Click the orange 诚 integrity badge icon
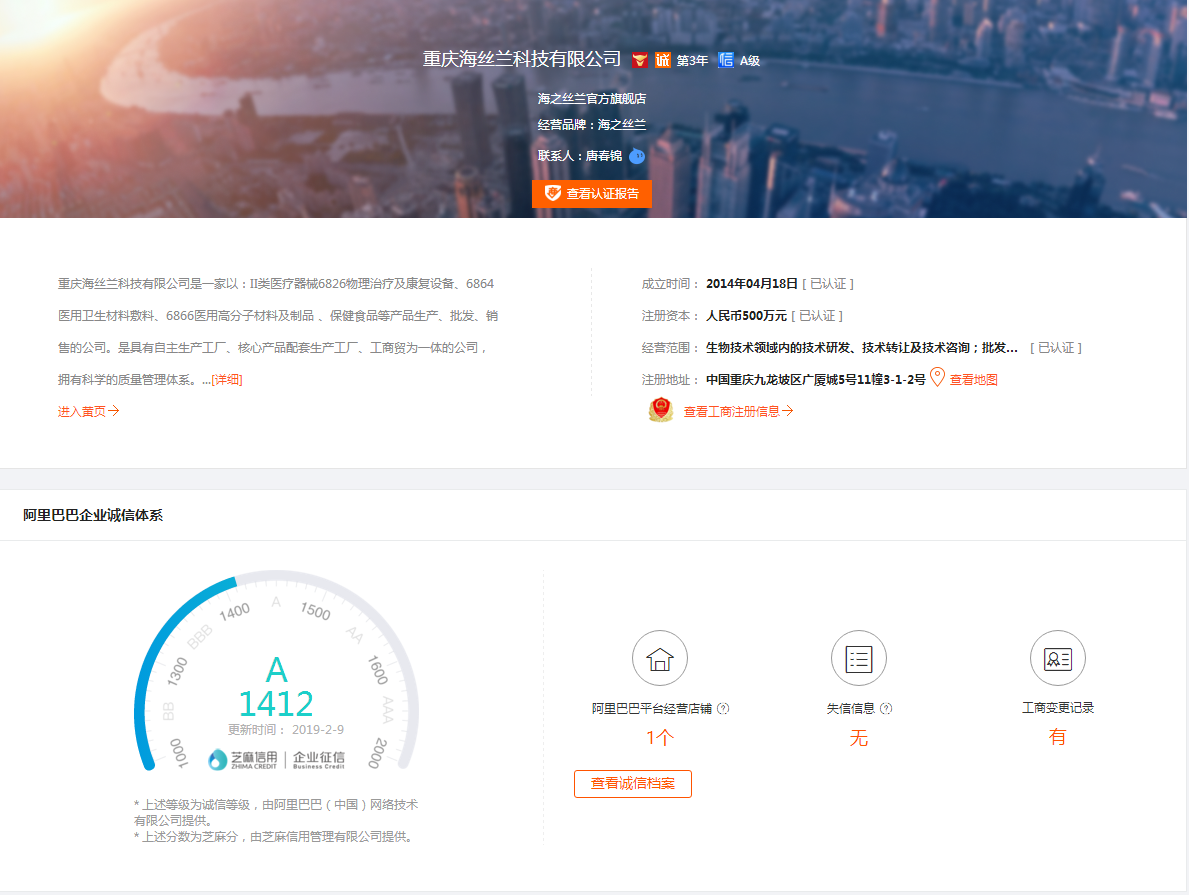1189x895 pixels. 663,60
